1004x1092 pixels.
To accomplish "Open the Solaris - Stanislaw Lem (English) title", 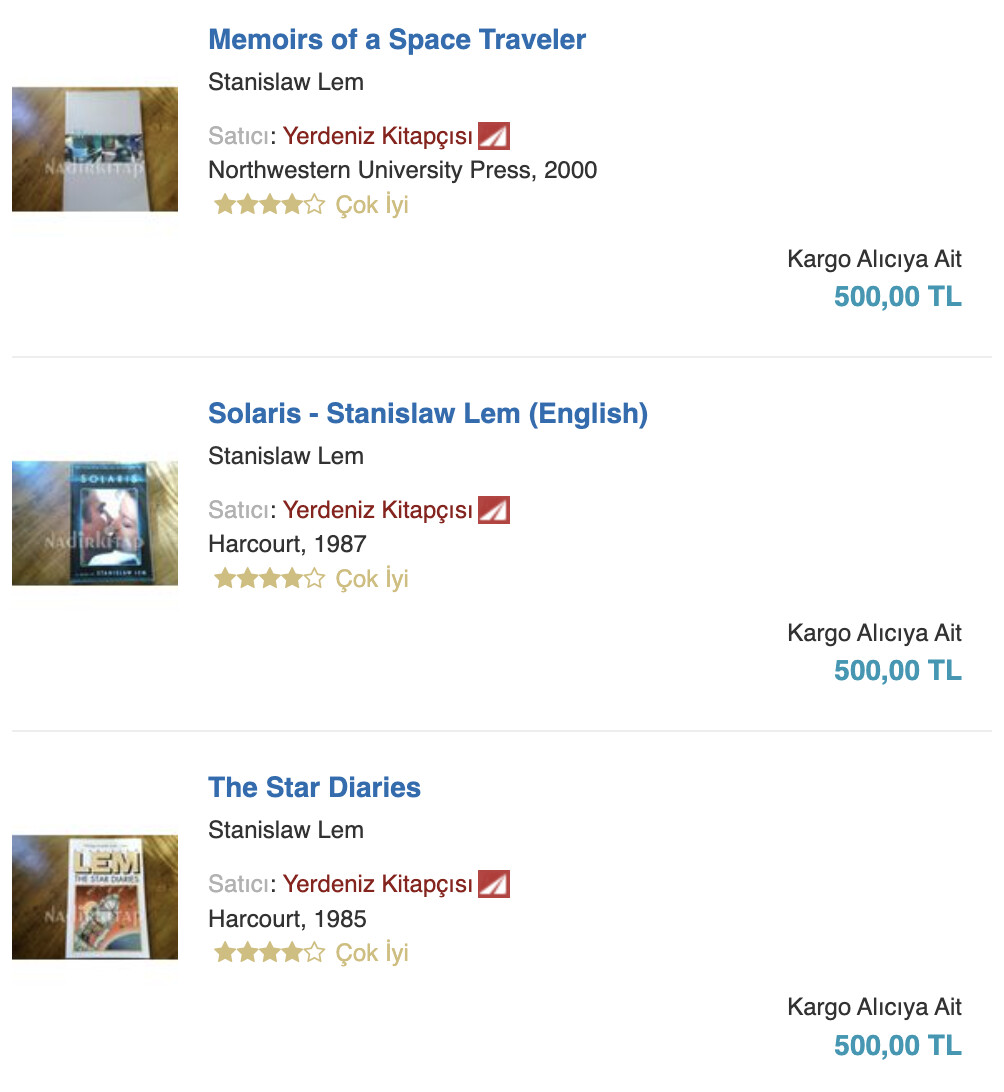I will pyautogui.click(x=428, y=414).
